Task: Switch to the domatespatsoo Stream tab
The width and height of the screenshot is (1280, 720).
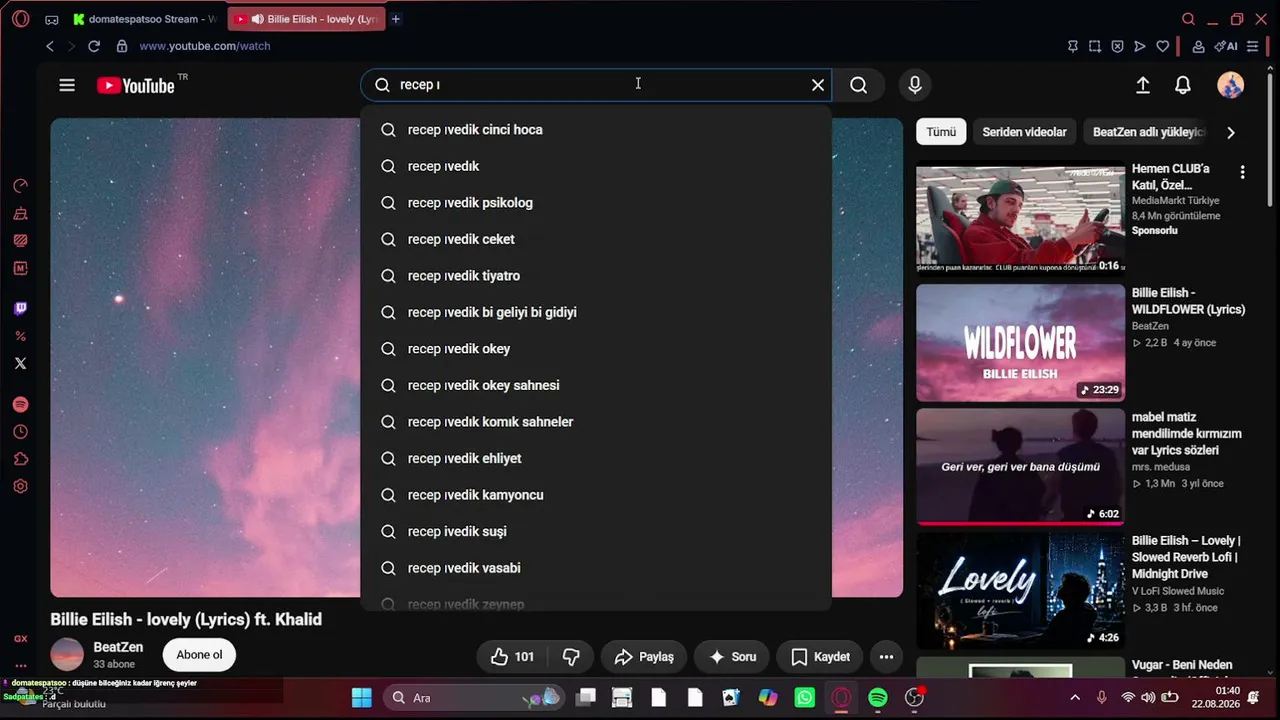Action: click(x=144, y=19)
